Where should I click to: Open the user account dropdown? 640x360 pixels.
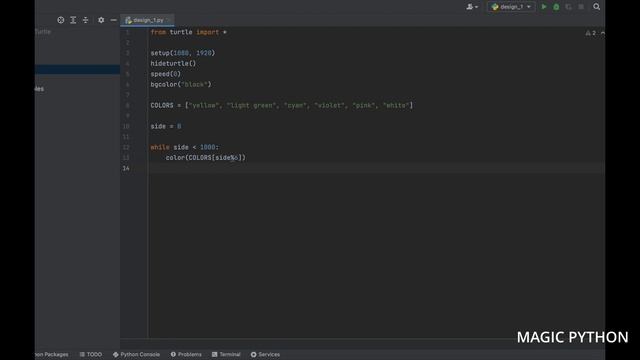pos(472,7)
